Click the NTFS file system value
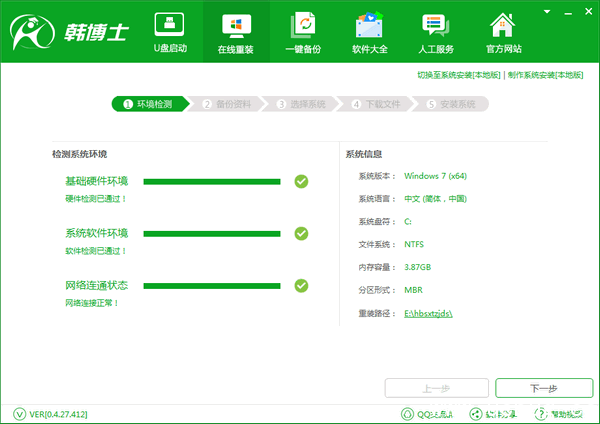This screenshot has height=424, width=600. point(414,244)
